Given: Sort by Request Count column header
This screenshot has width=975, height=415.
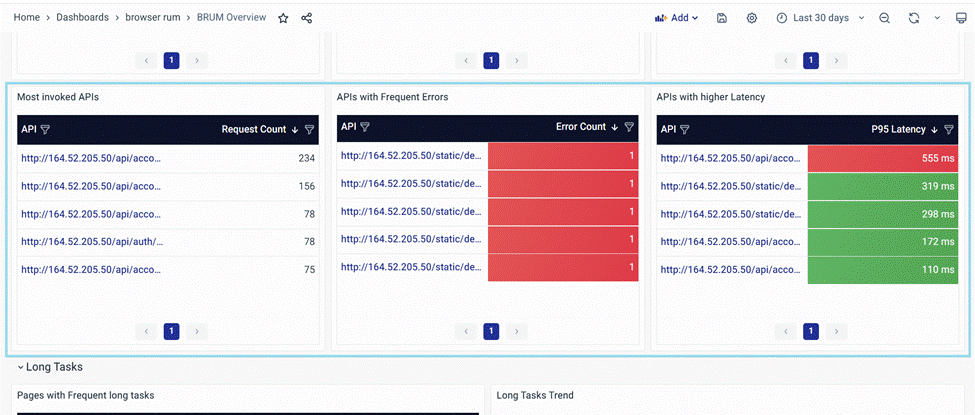Looking at the screenshot, I should [x=253, y=130].
